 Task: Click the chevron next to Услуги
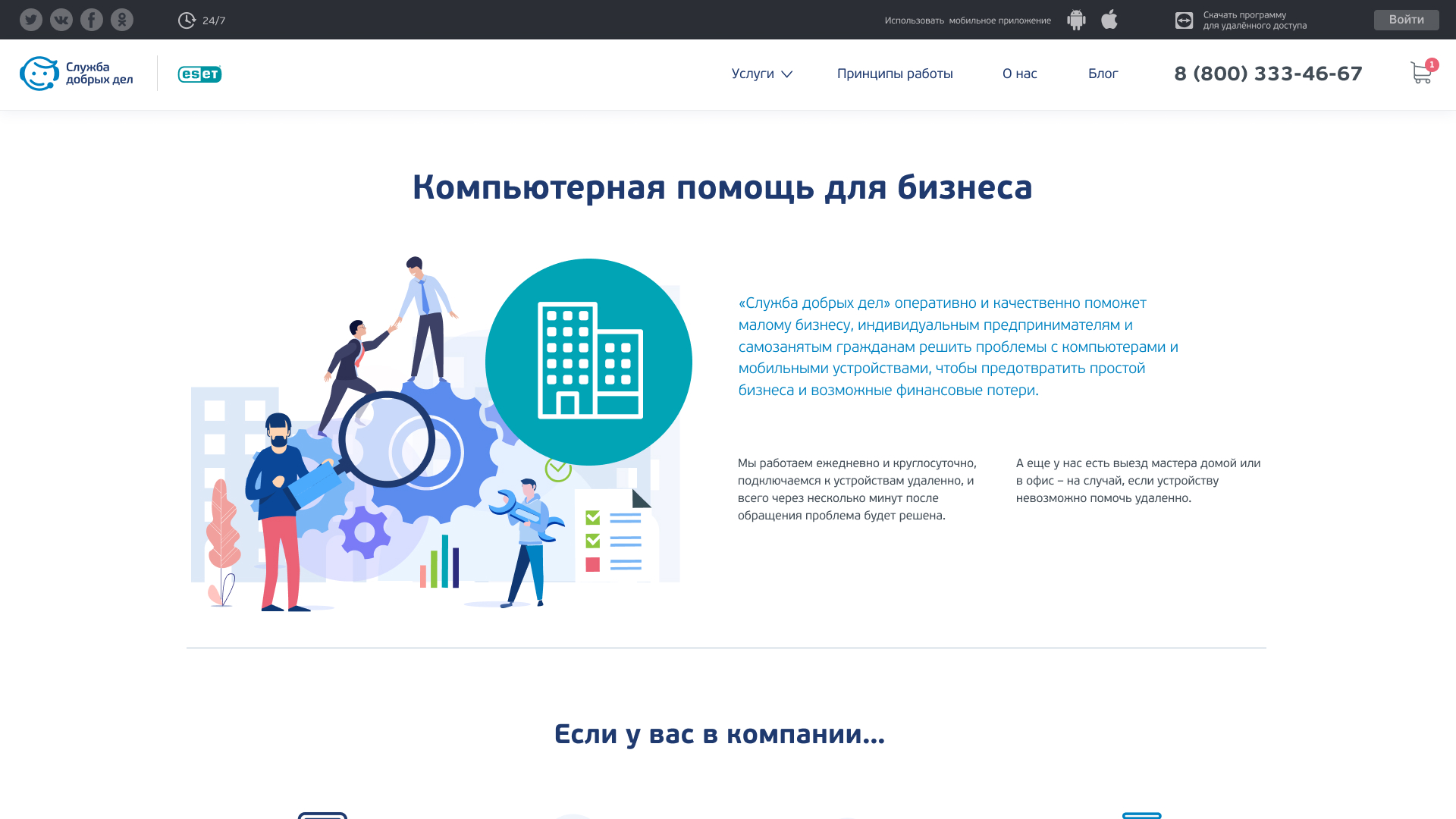(x=787, y=74)
